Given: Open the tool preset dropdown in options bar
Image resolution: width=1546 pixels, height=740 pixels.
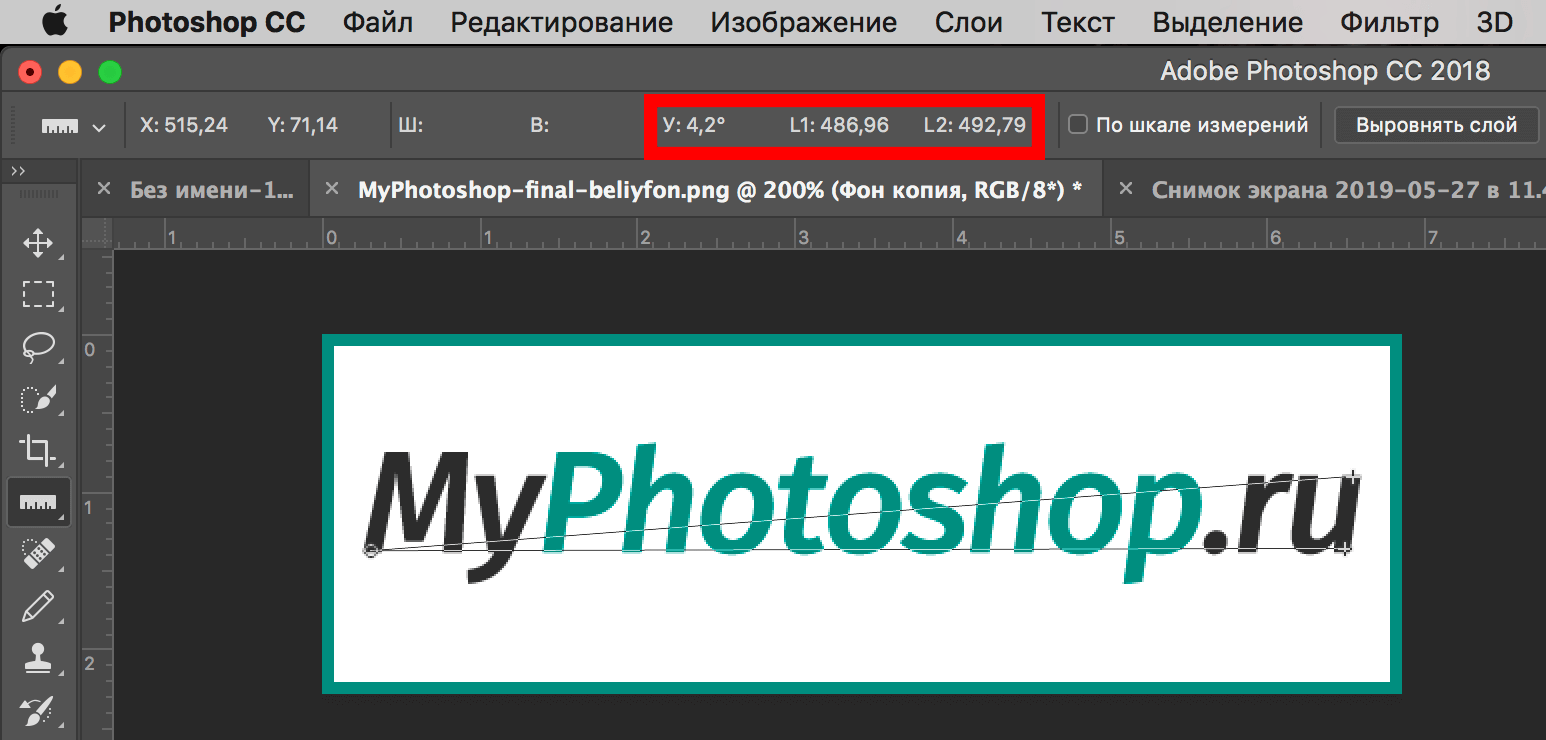Looking at the screenshot, I should pos(97,126).
